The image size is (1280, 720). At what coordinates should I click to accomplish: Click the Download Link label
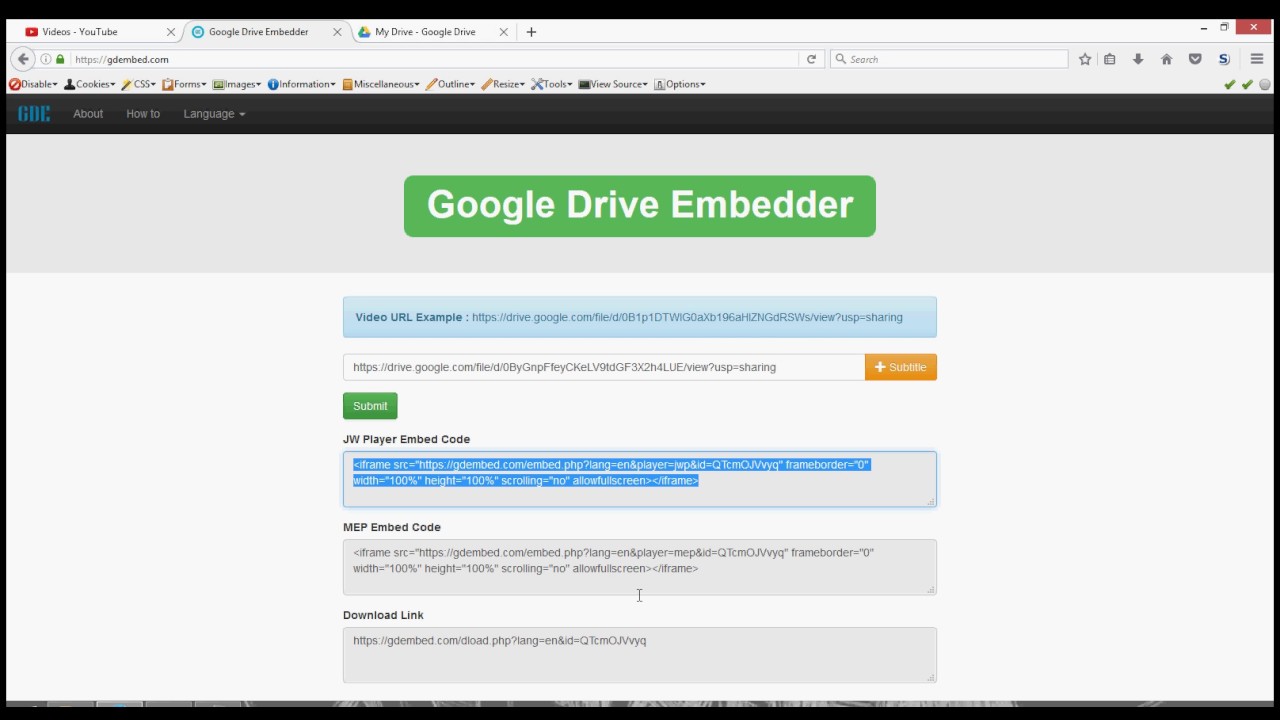383,615
